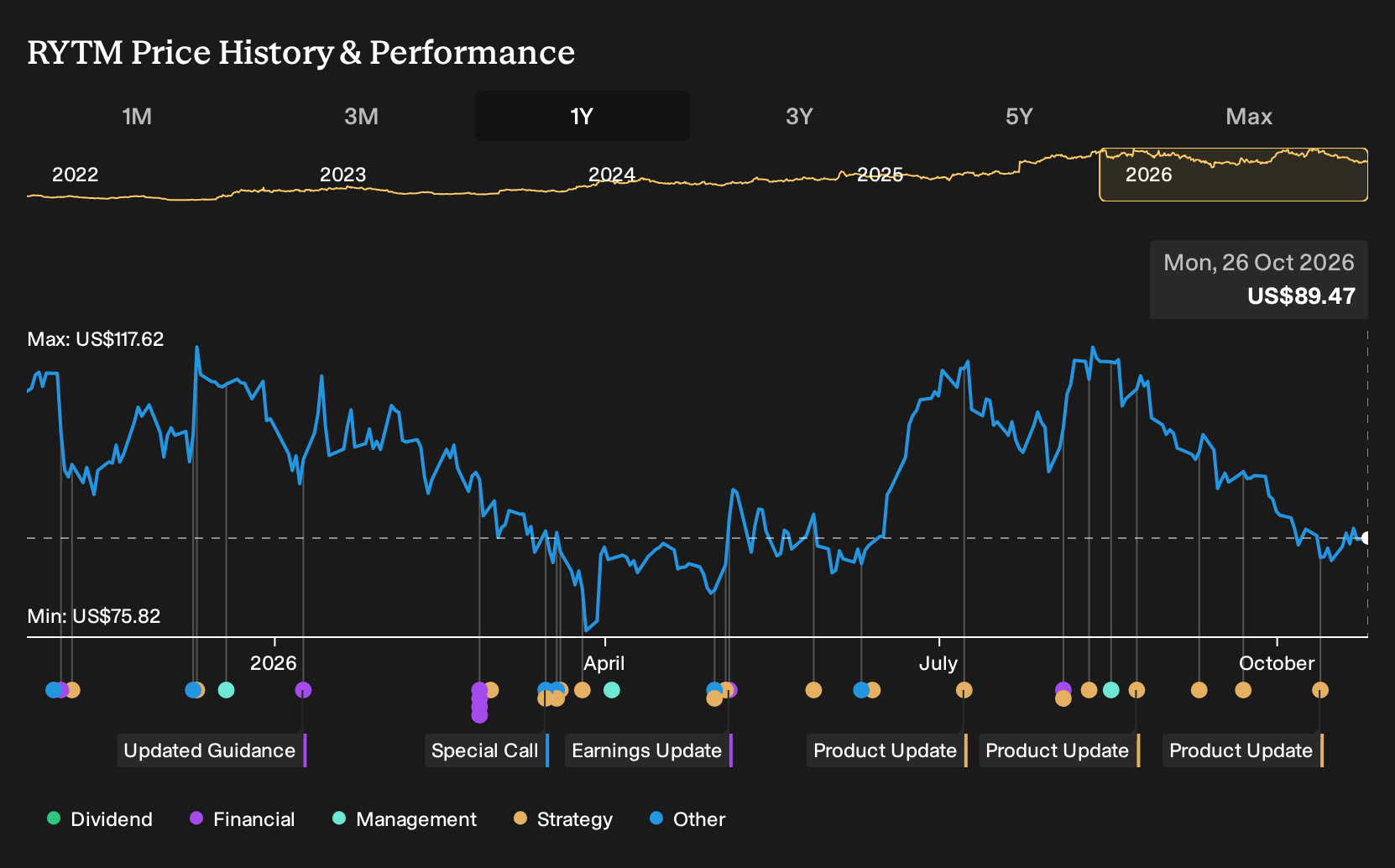Click the highlighted 2026 range selector in overview
The height and width of the screenshot is (868, 1395).
coord(1233,175)
